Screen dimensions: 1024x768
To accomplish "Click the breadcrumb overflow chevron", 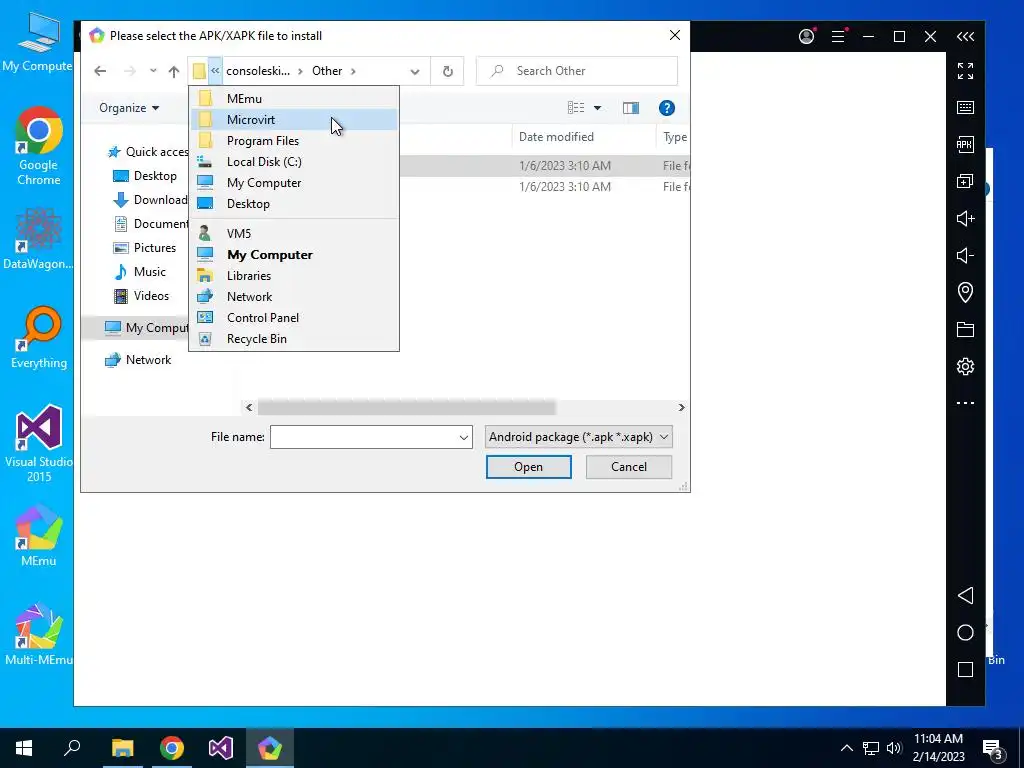I will click(215, 71).
